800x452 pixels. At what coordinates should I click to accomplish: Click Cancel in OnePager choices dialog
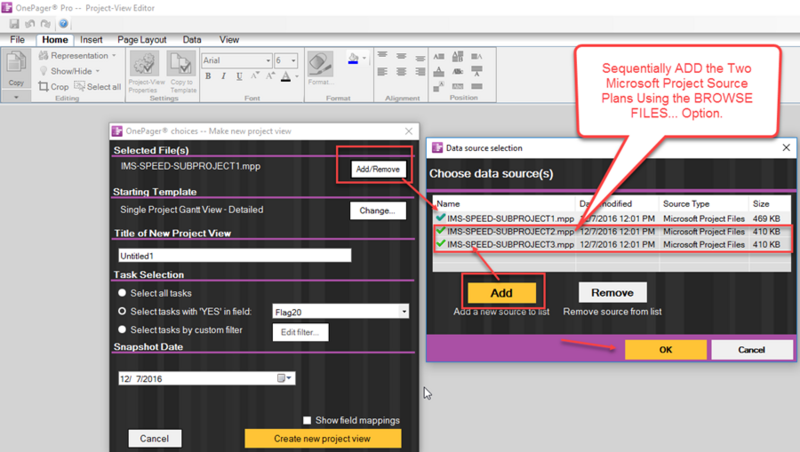tap(154, 439)
